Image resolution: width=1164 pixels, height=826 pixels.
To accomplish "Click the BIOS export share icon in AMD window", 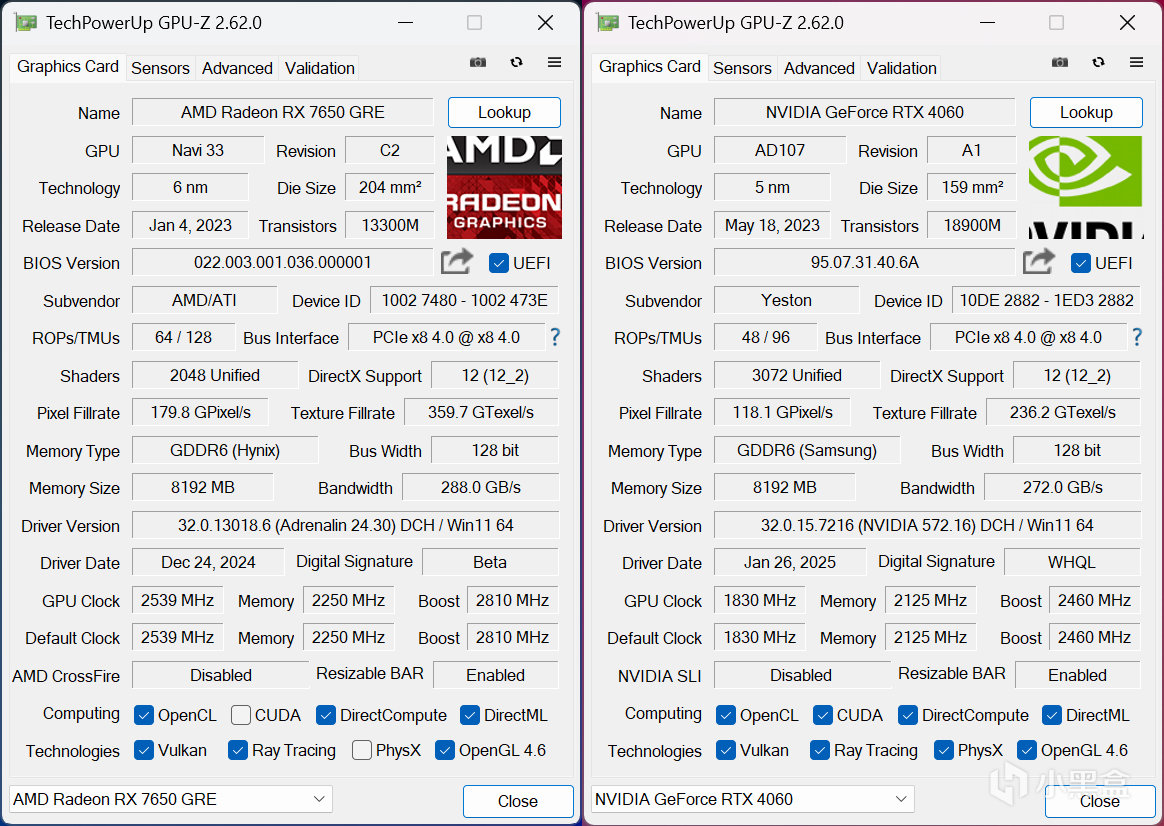I will (x=457, y=261).
